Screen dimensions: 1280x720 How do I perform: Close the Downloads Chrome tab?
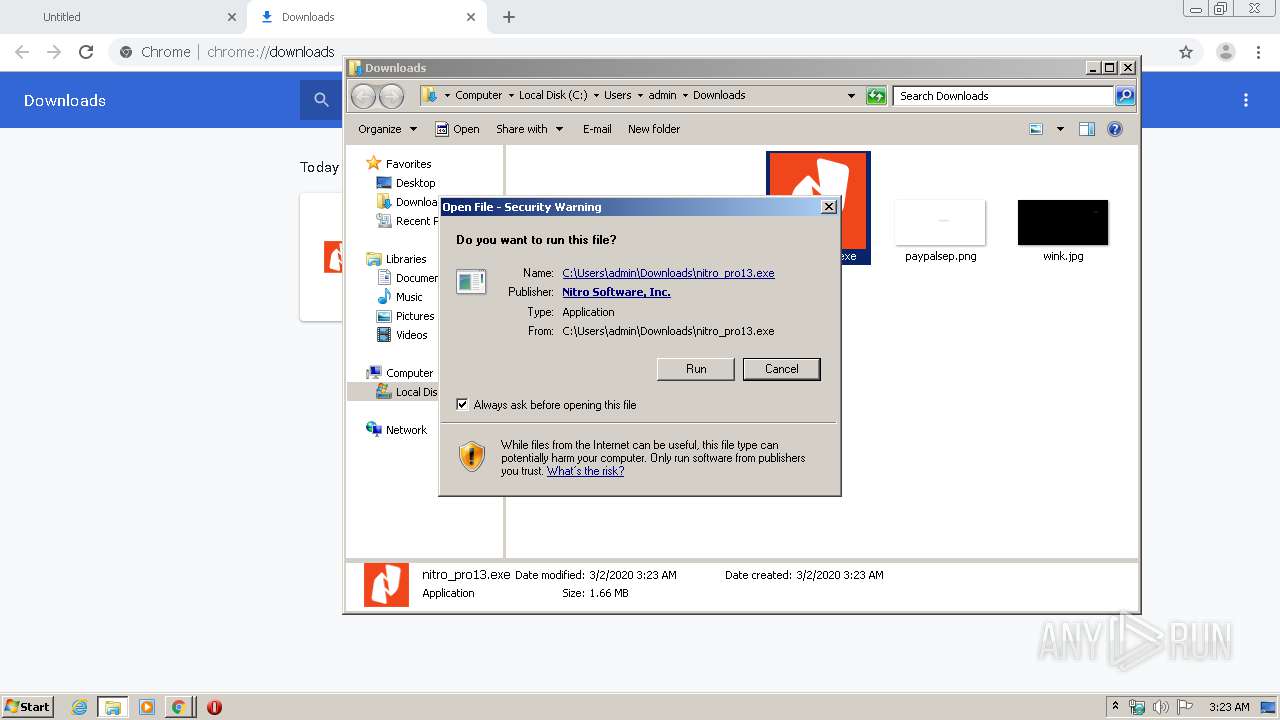(472, 17)
